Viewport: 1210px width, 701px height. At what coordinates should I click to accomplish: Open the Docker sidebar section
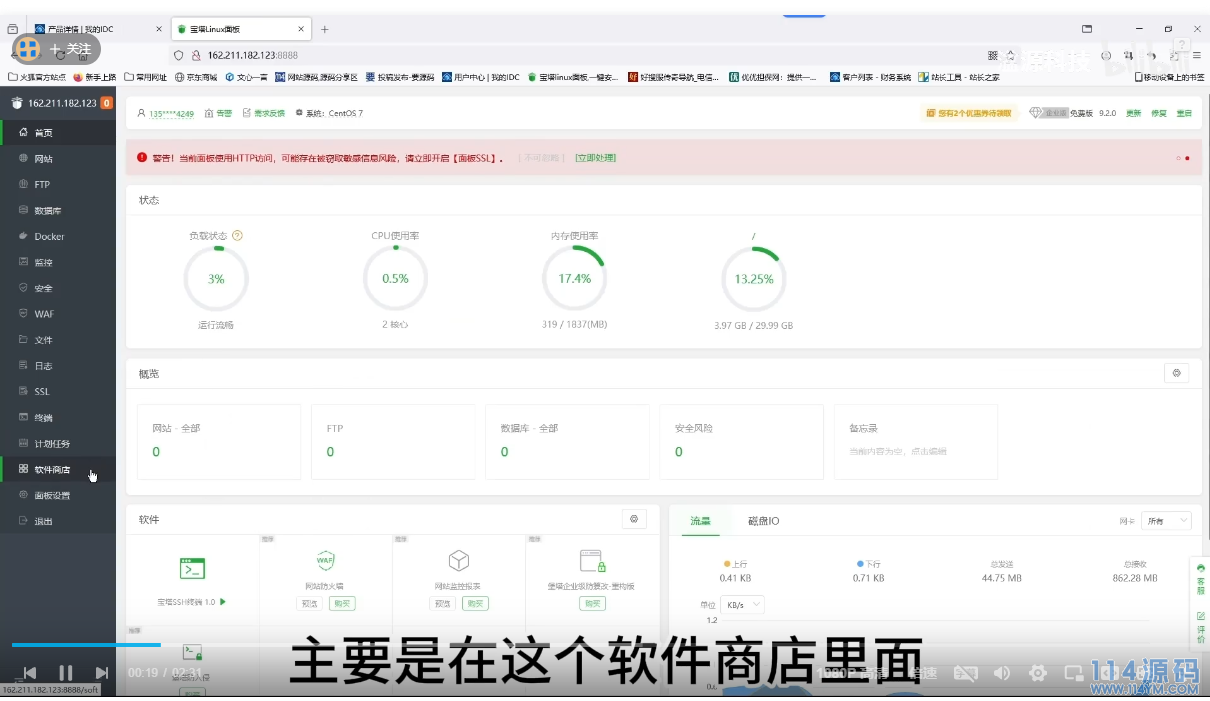(49, 237)
